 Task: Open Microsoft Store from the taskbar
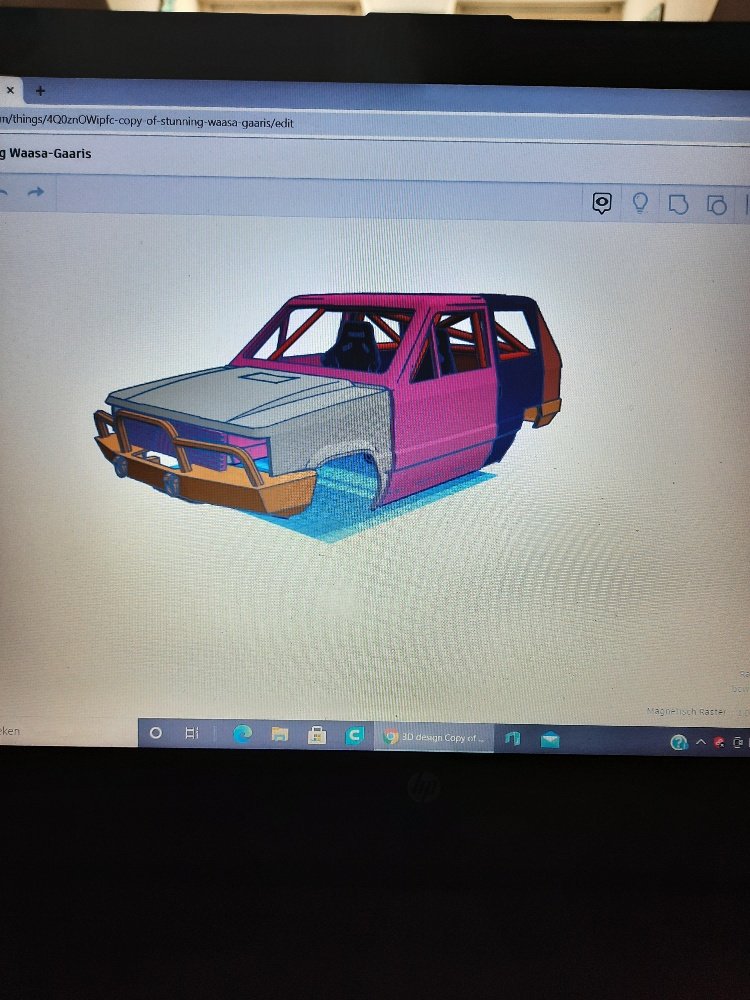(x=317, y=736)
